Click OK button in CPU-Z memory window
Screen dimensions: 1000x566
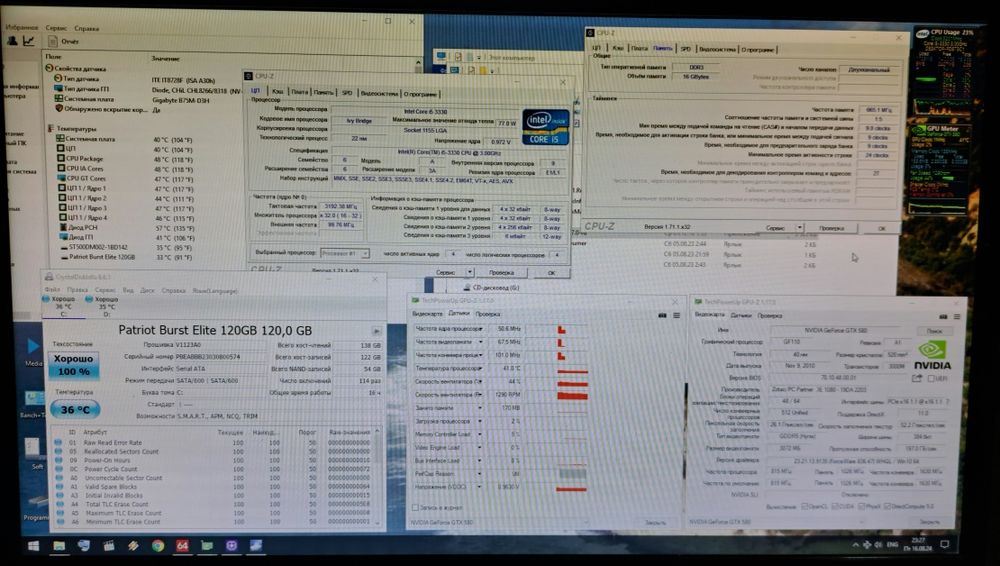tap(881, 228)
